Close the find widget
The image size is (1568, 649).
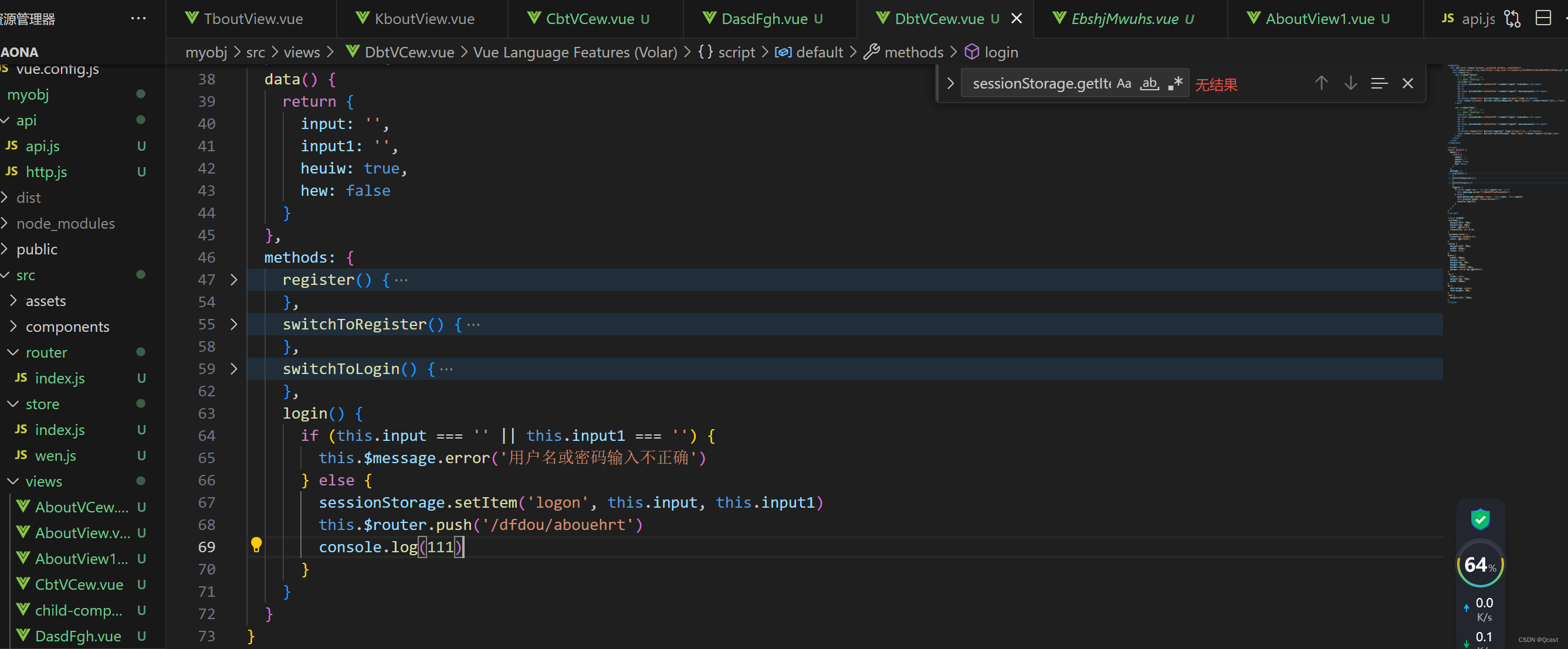tap(1407, 83)
